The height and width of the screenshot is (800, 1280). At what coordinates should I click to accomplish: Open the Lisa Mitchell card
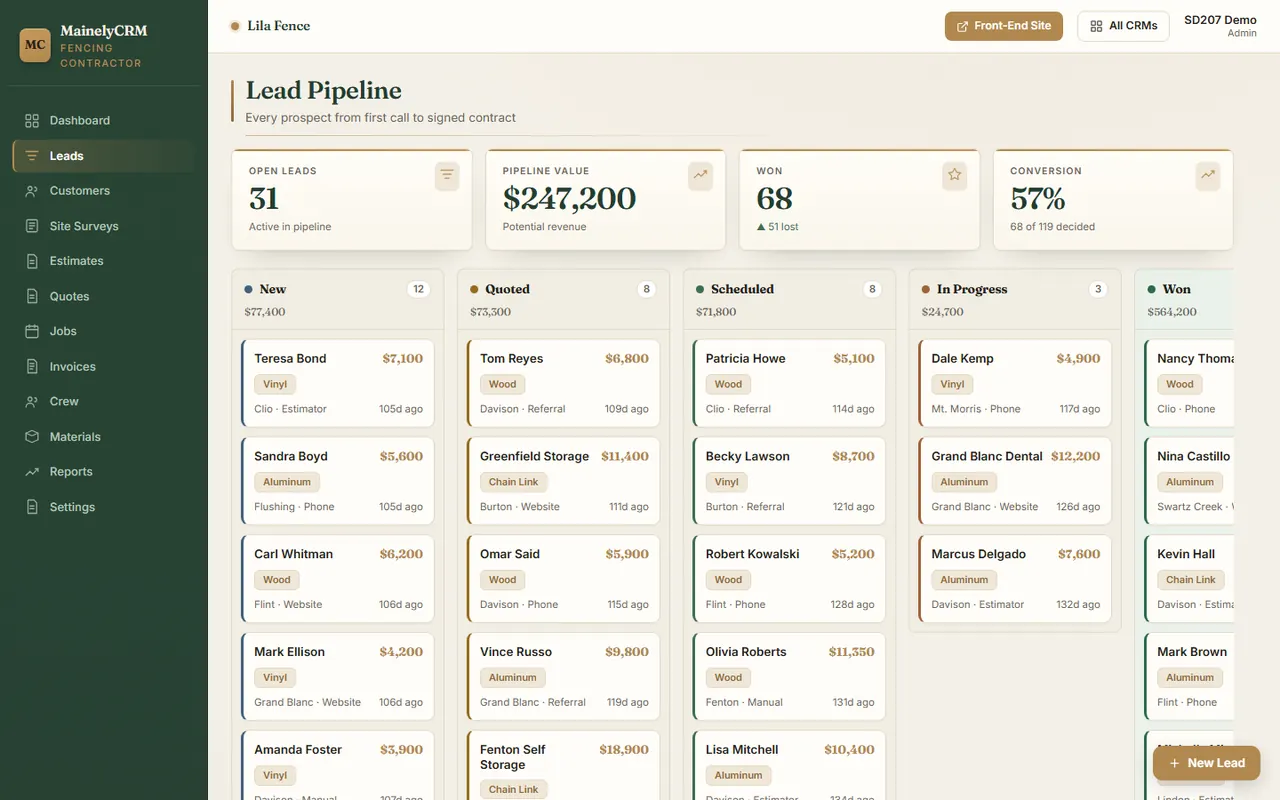pos(790,765)
